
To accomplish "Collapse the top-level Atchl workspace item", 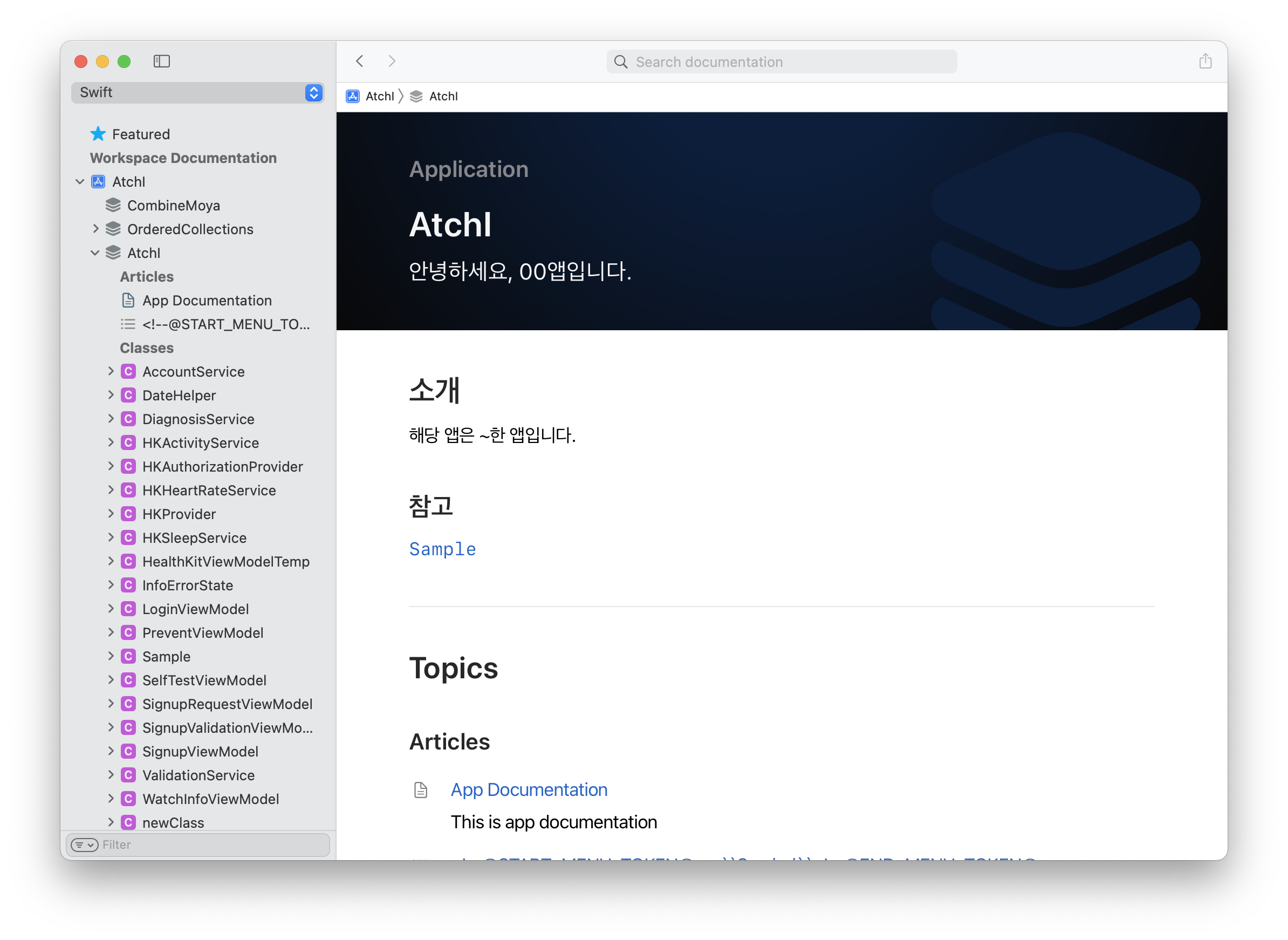I will pos(80,181).
